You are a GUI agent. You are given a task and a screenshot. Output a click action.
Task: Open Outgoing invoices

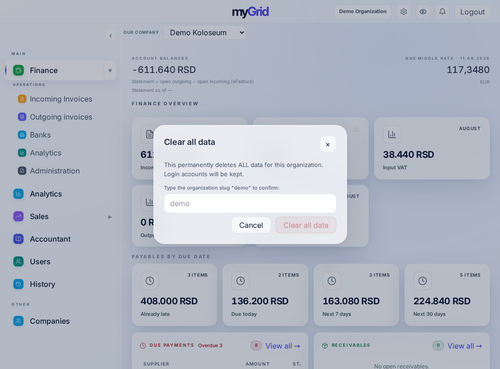pyautogui.click(x=61, y=117)
